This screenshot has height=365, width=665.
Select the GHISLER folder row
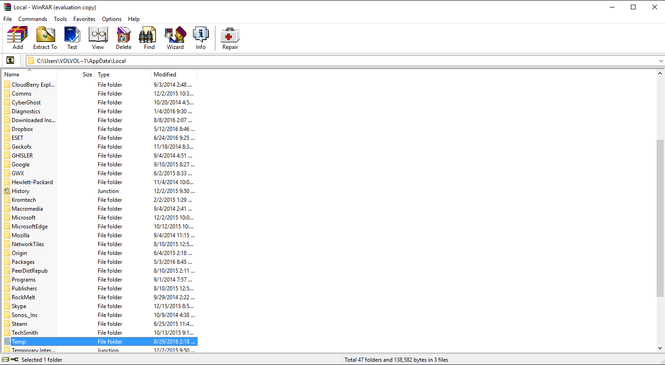[x=100, y=156]
